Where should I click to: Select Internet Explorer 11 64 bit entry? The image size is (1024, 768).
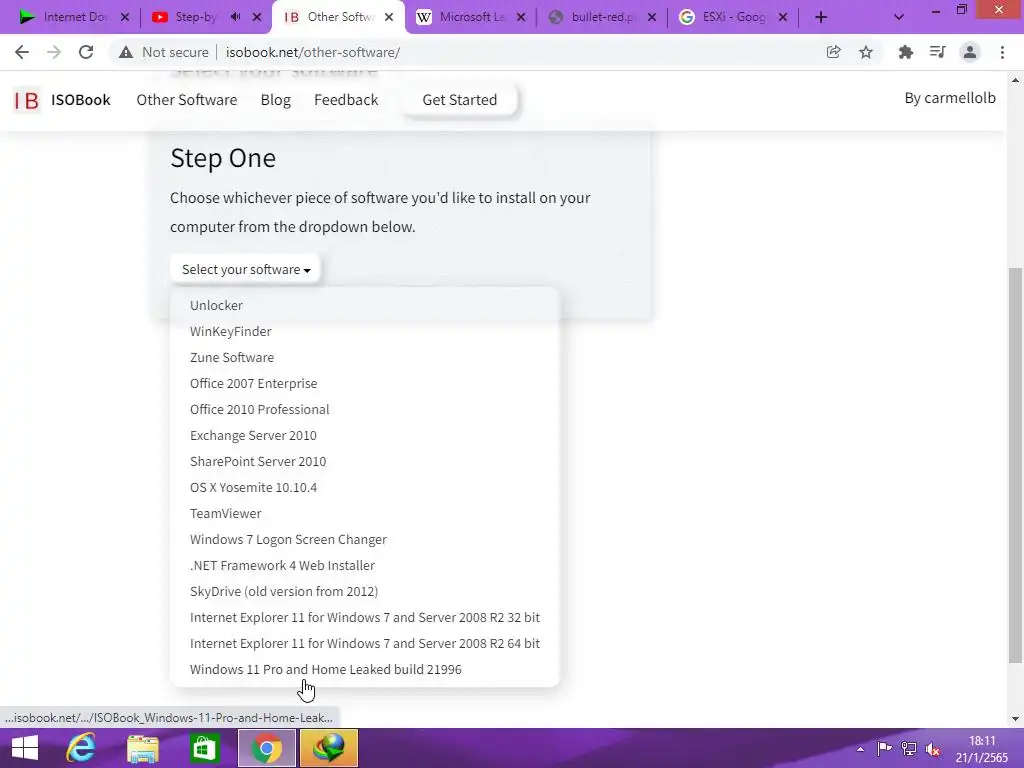364,644
